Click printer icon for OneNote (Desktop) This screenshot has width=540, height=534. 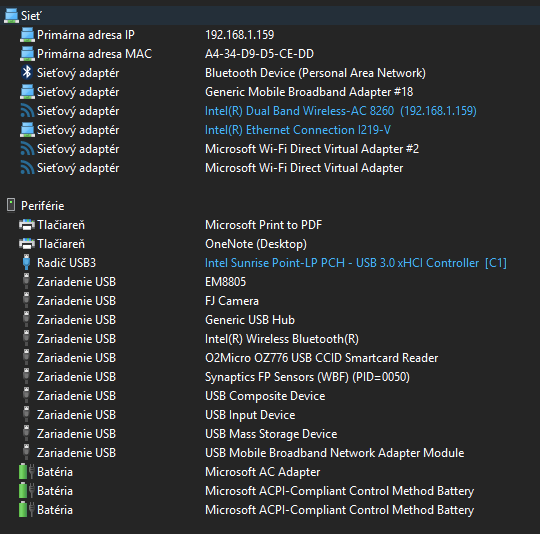pos(27,243)
